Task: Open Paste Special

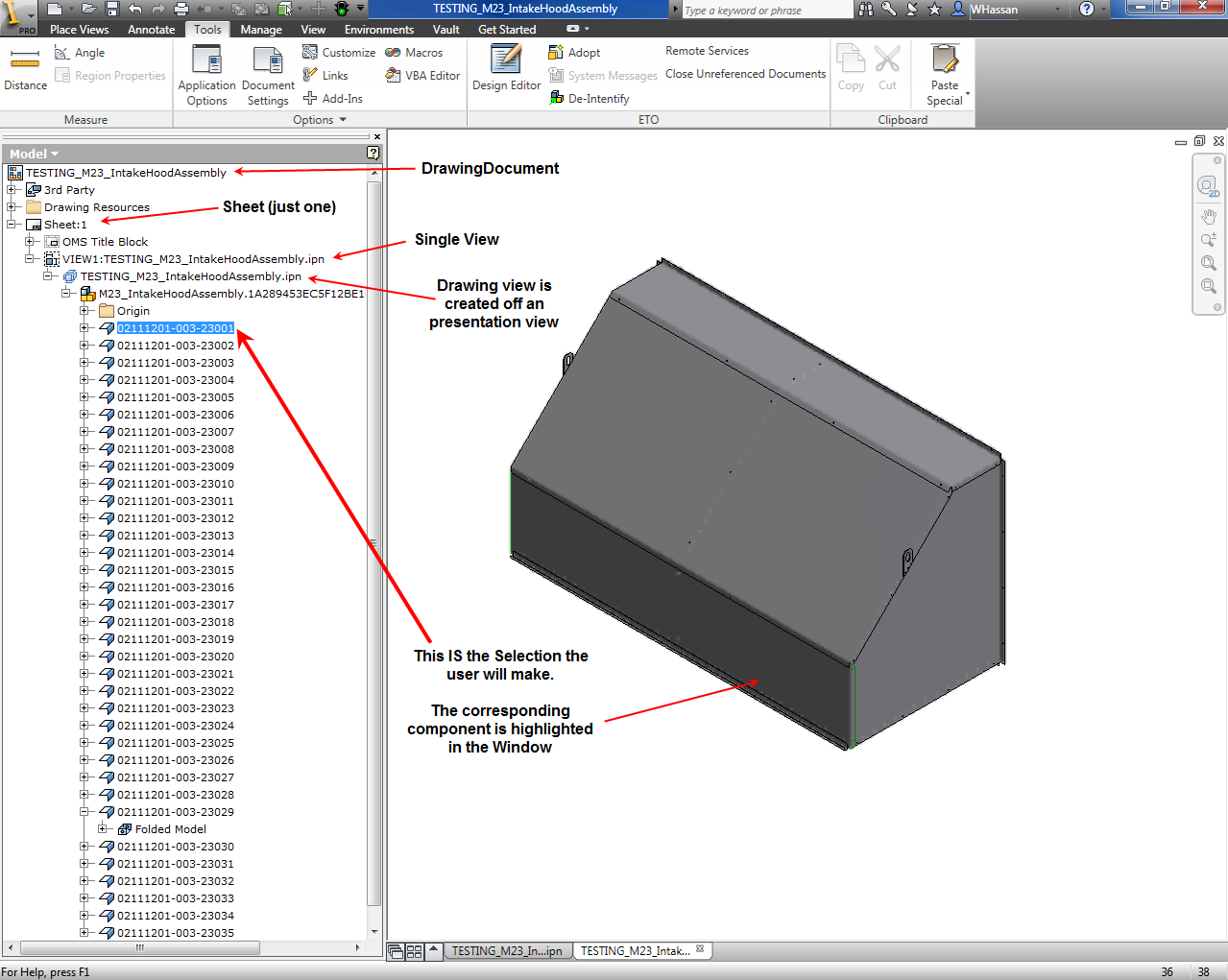Action: (945, 75)
